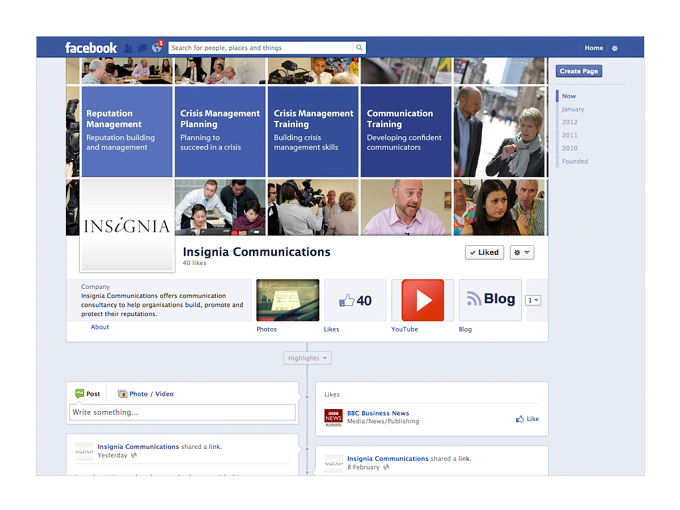Viewport: 680px width, 510px height.
Task: Click the Communication Training cover tile
Action: [406, 132]
